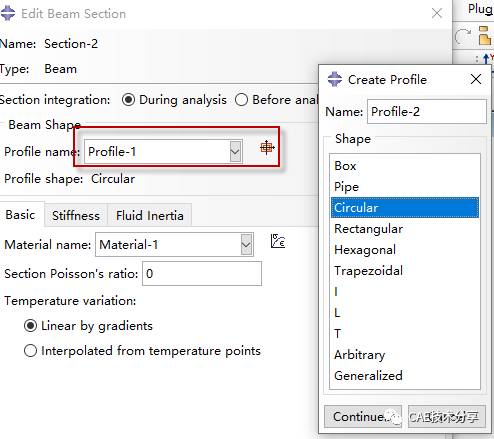Close the Edit Beam Section dialog
This screenshot has height=439, width=494.
(437, 13)
